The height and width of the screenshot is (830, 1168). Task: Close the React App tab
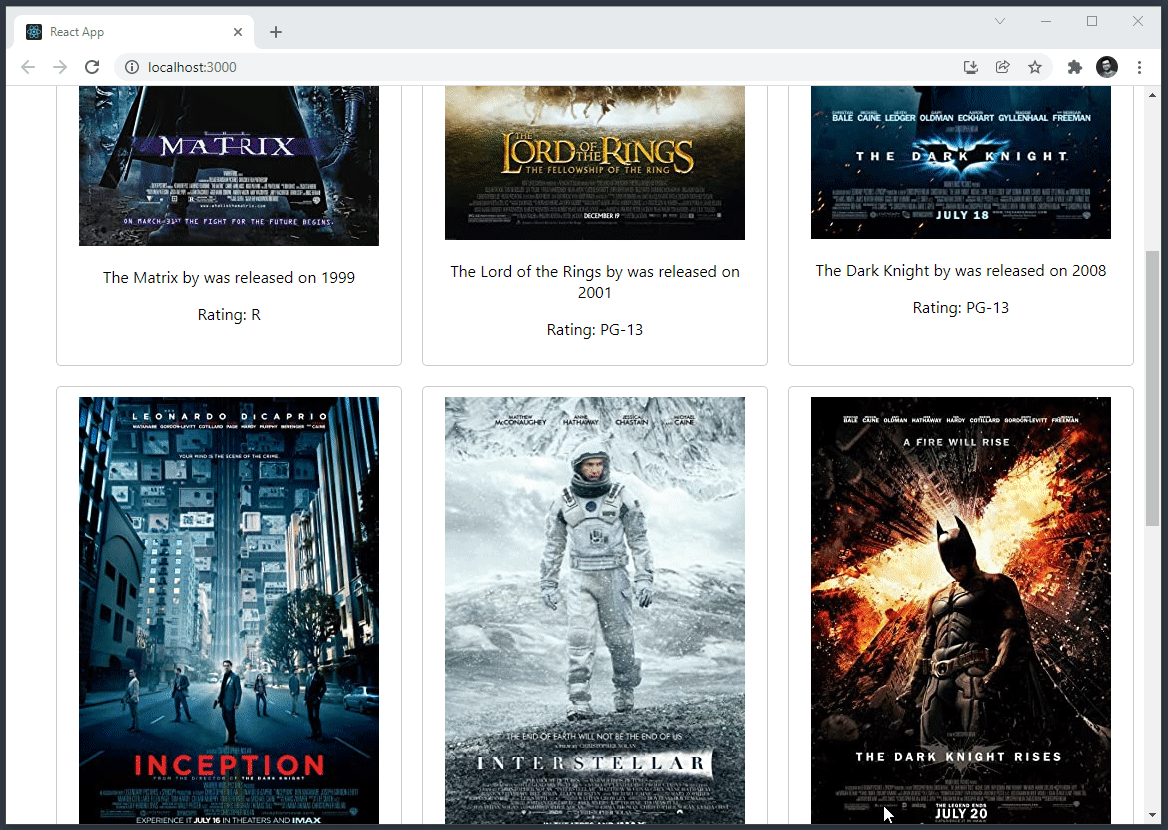pyautogui.click(x=238, y=32)
